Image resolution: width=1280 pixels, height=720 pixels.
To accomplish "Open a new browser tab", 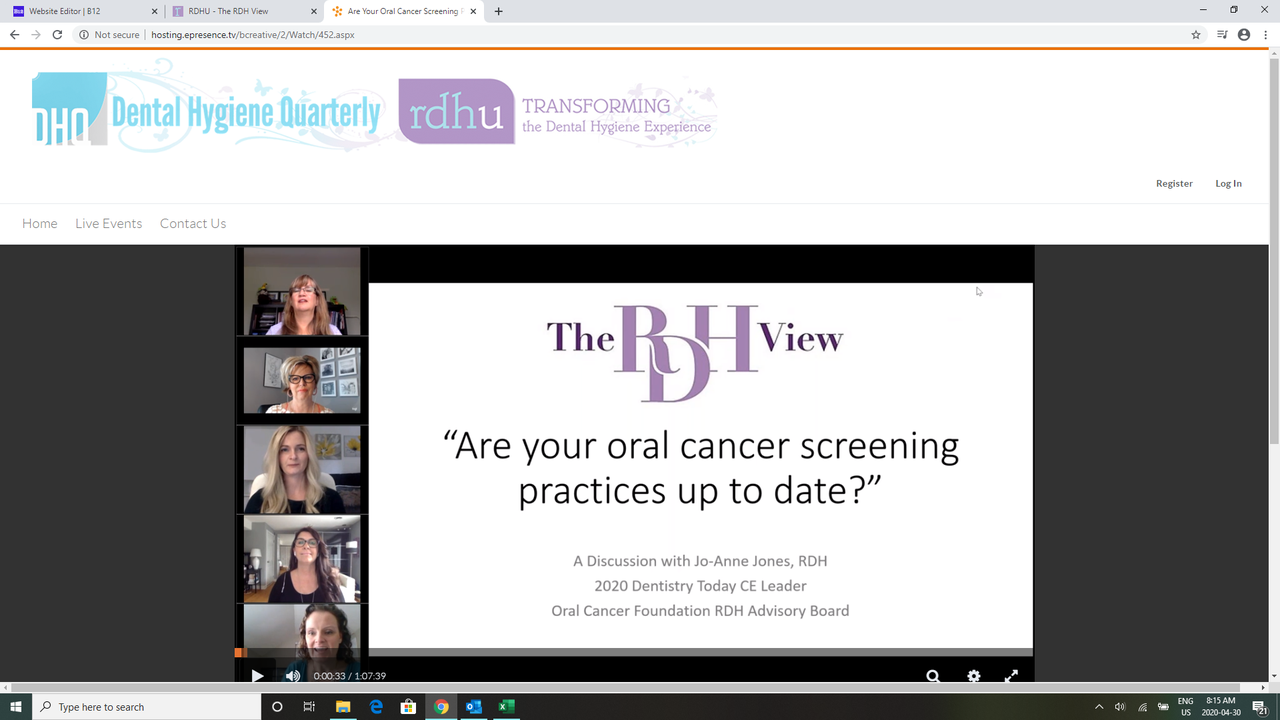I will click(499, 11).
